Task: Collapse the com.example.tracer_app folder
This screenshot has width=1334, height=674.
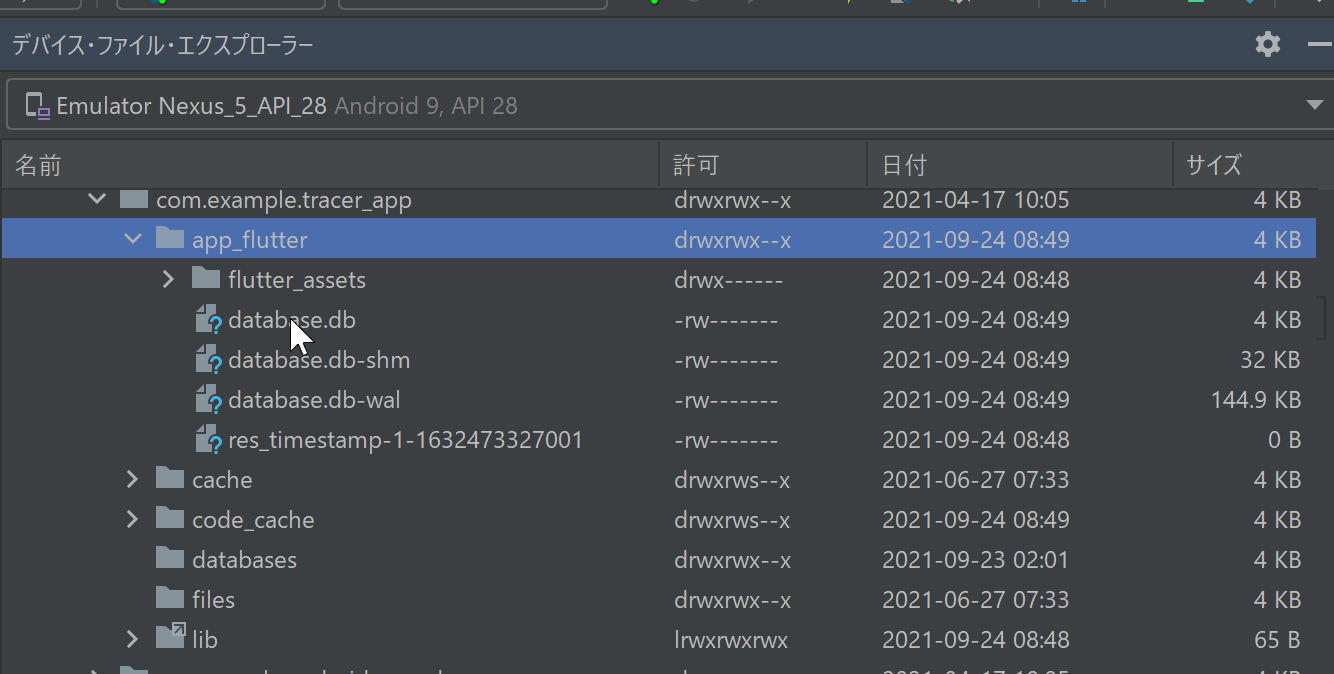Action: 97,200
